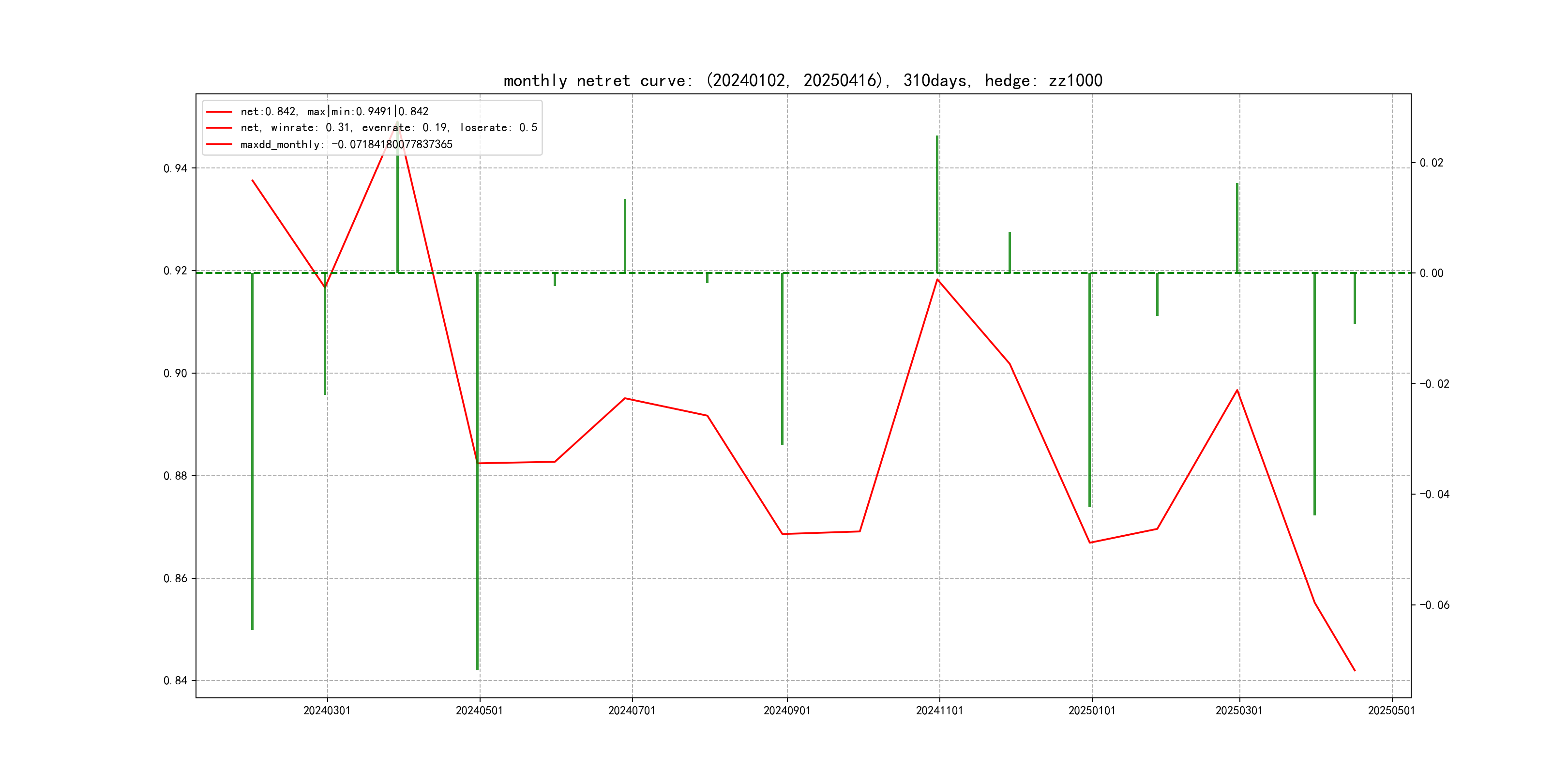Click the 20250501 x-axis date label
Screen dimensions: 1568x784
[x=1391, y=710]
